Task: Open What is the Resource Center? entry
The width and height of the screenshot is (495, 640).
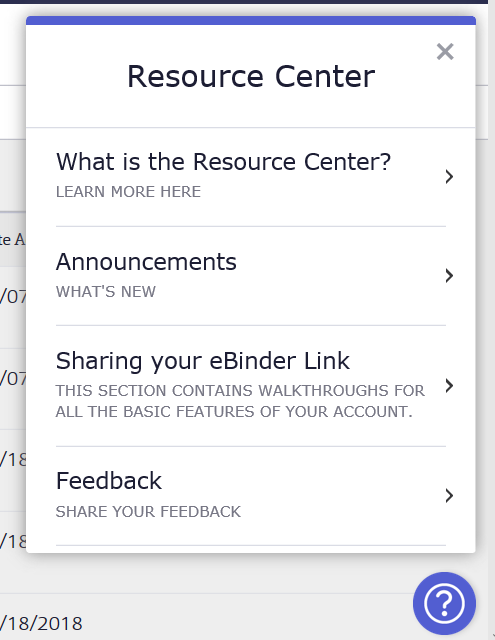Action: pos(251,177)
